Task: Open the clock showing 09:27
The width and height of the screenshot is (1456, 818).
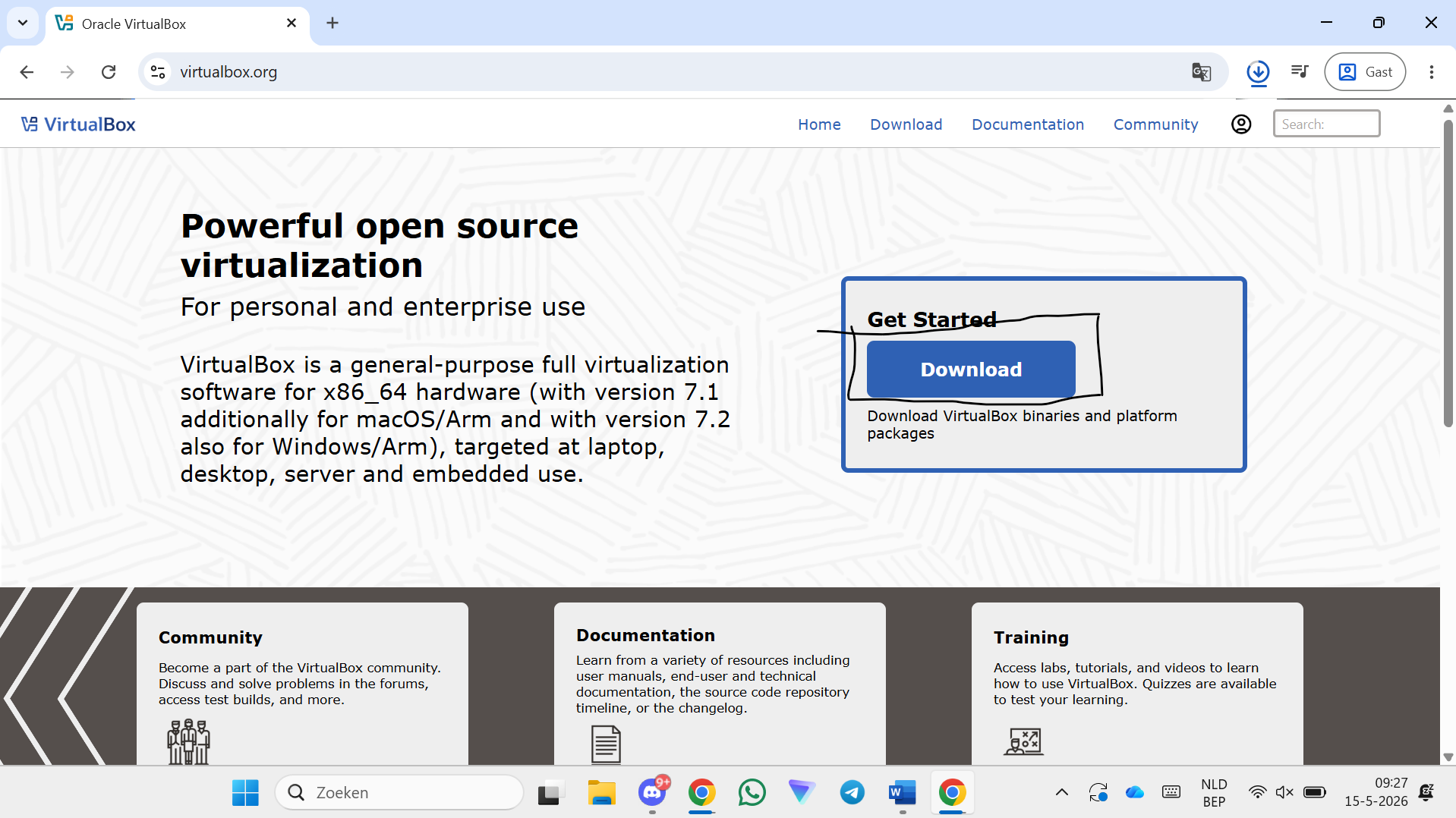Action: point(1376,792)
